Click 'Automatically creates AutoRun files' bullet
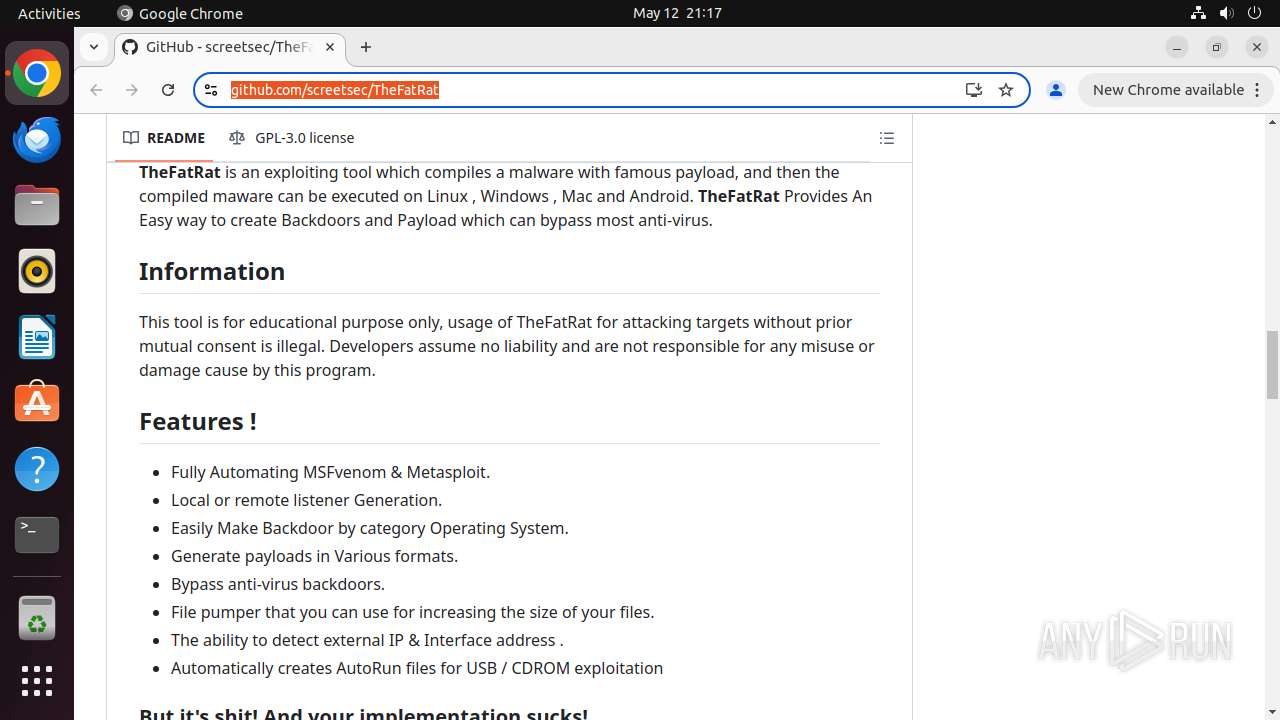The width and height of the screenshot is (1280, 720). click(417, 668)
